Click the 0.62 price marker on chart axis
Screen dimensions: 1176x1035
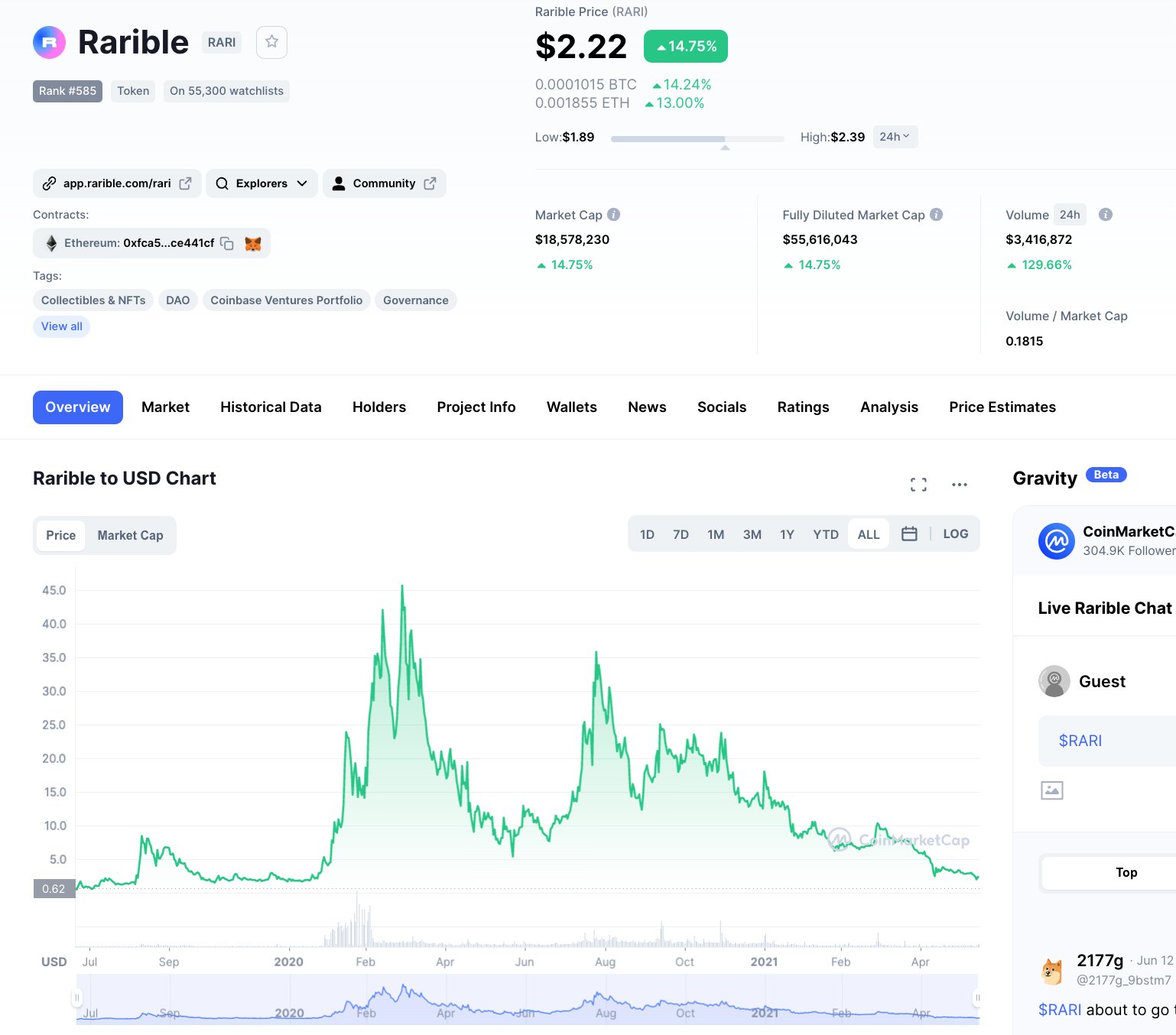54,889
